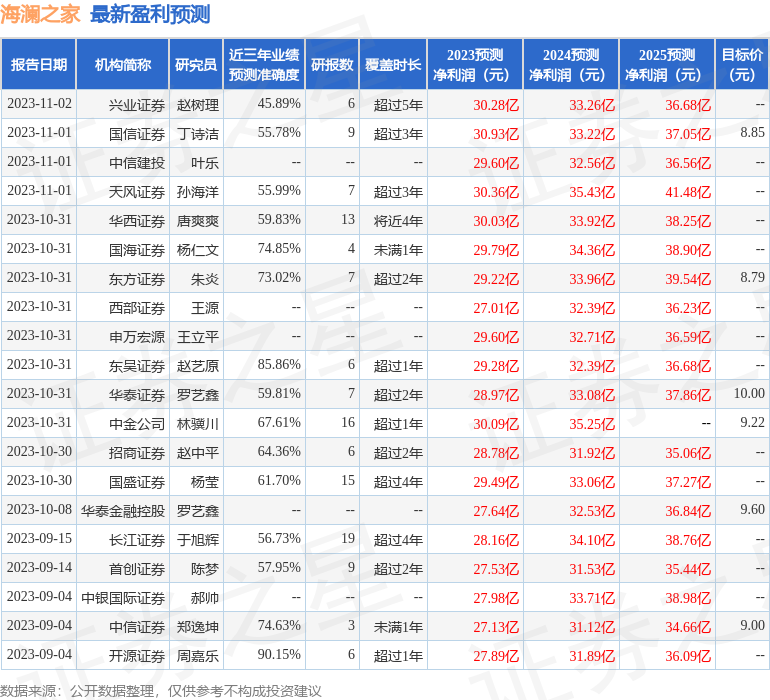The image size is (770, 700).
Task: Click accuracy value 74.85%
Action: (x=279, y=248)
